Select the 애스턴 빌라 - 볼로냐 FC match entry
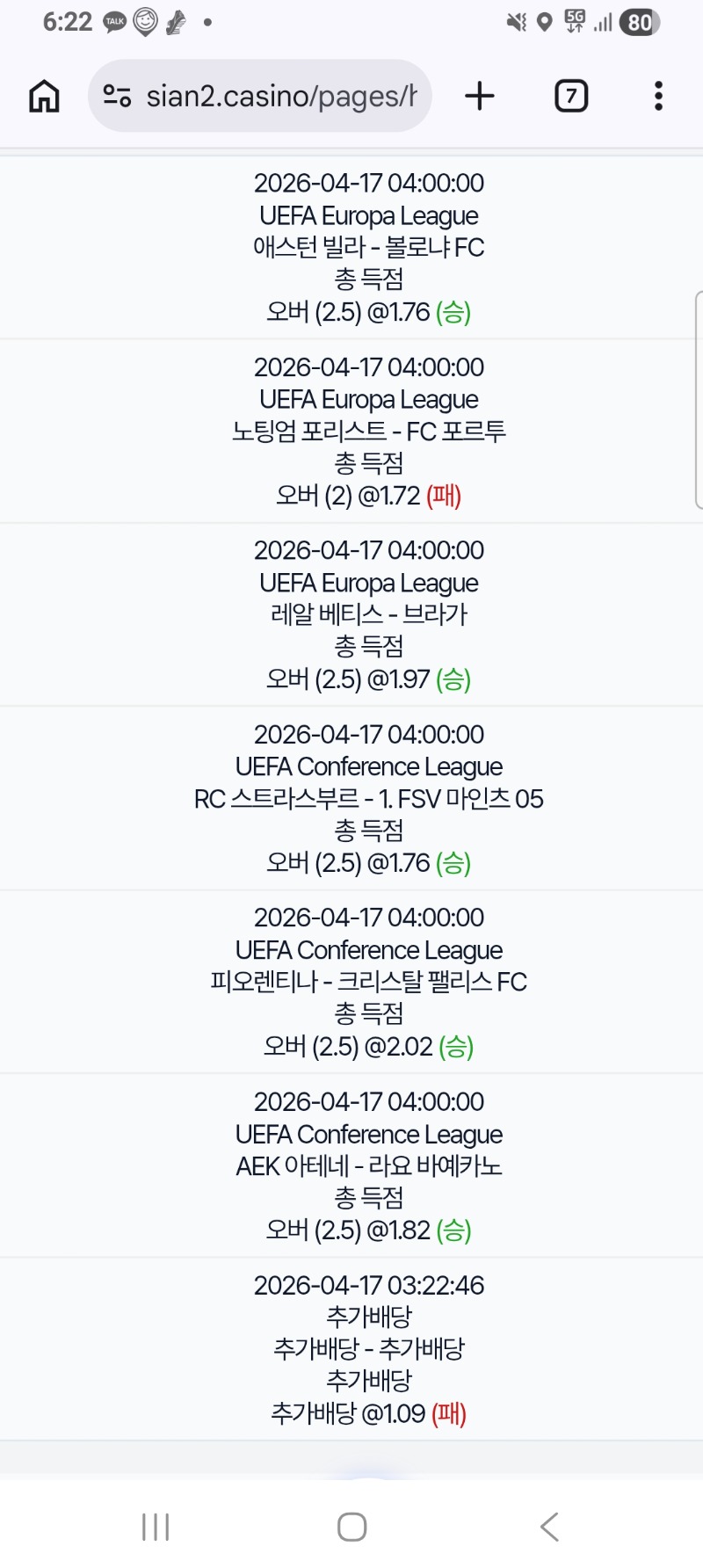This screenshot has height=1568, width=703. (x=369, y=248)
